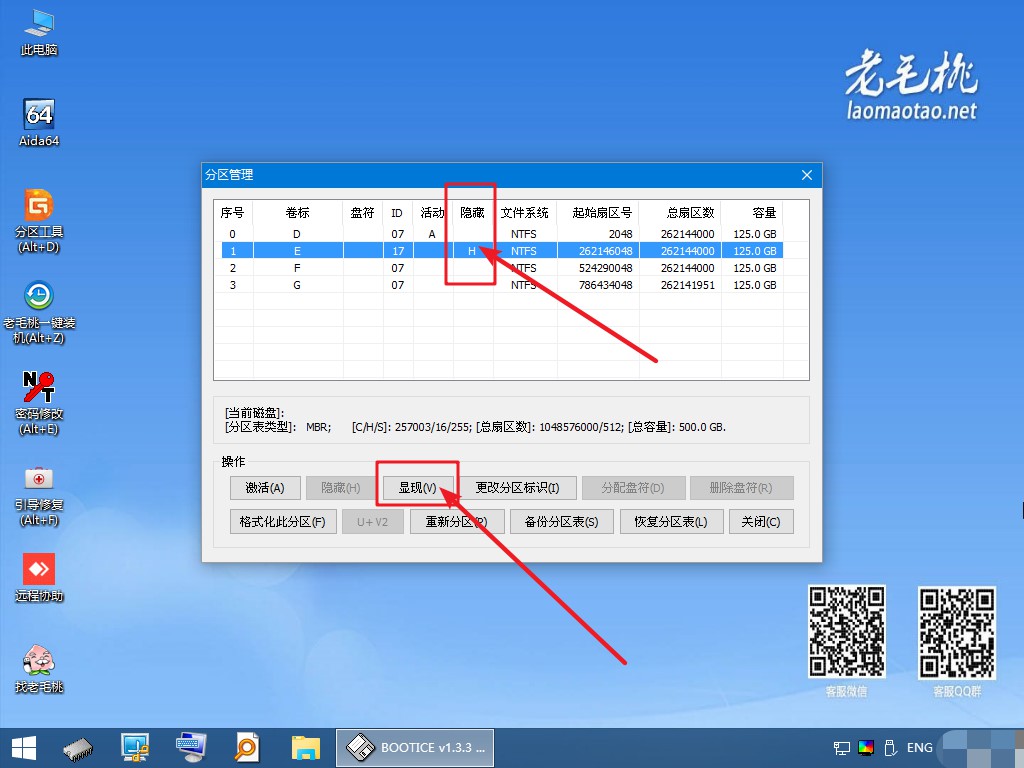The height and width of the screenshot is (768, 1024).
Task: Click the 显现(V) button
Action: point(417,488)
